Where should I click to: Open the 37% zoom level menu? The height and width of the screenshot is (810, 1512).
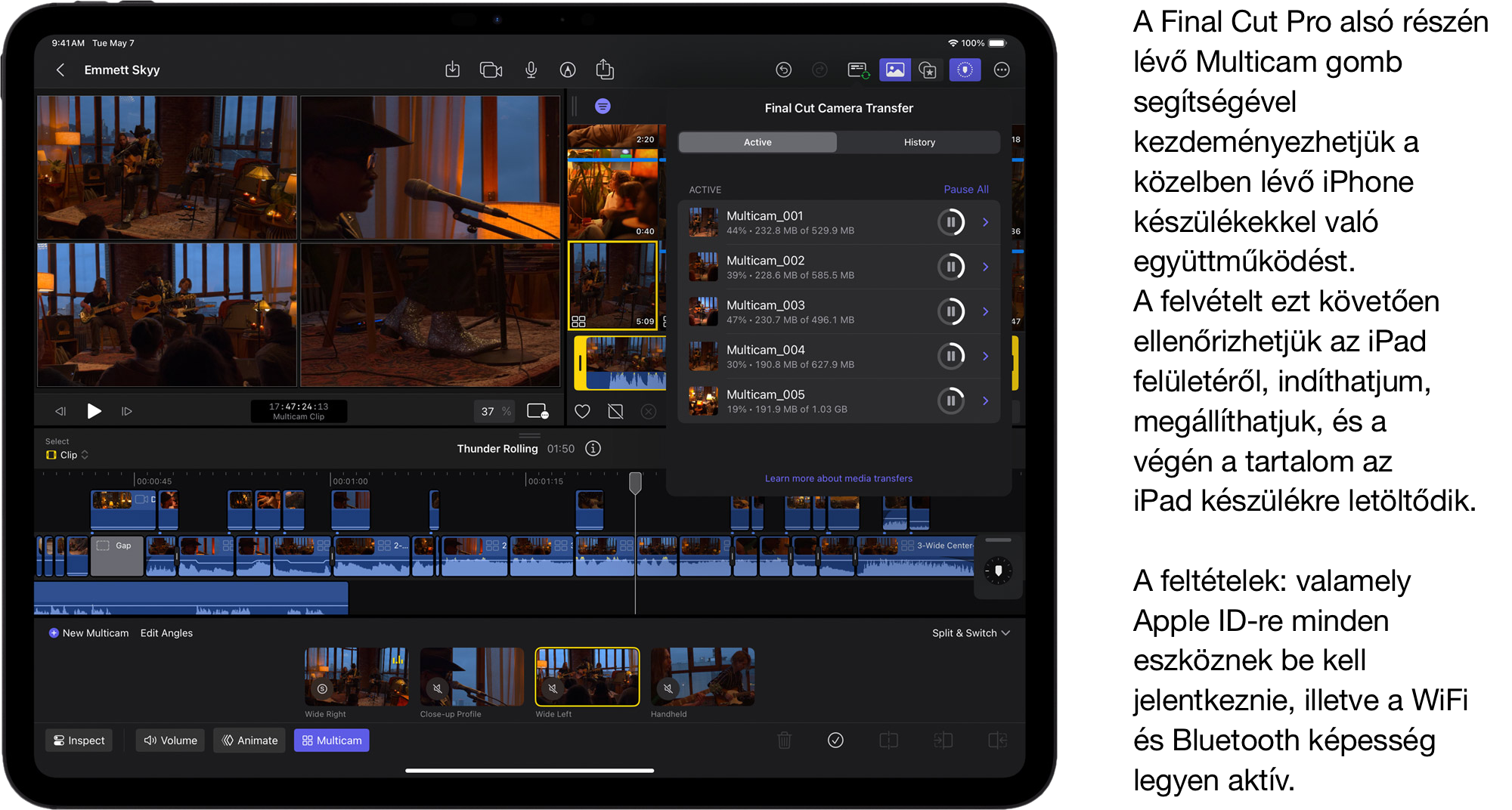pyautogui.click(x=495, y=411)
